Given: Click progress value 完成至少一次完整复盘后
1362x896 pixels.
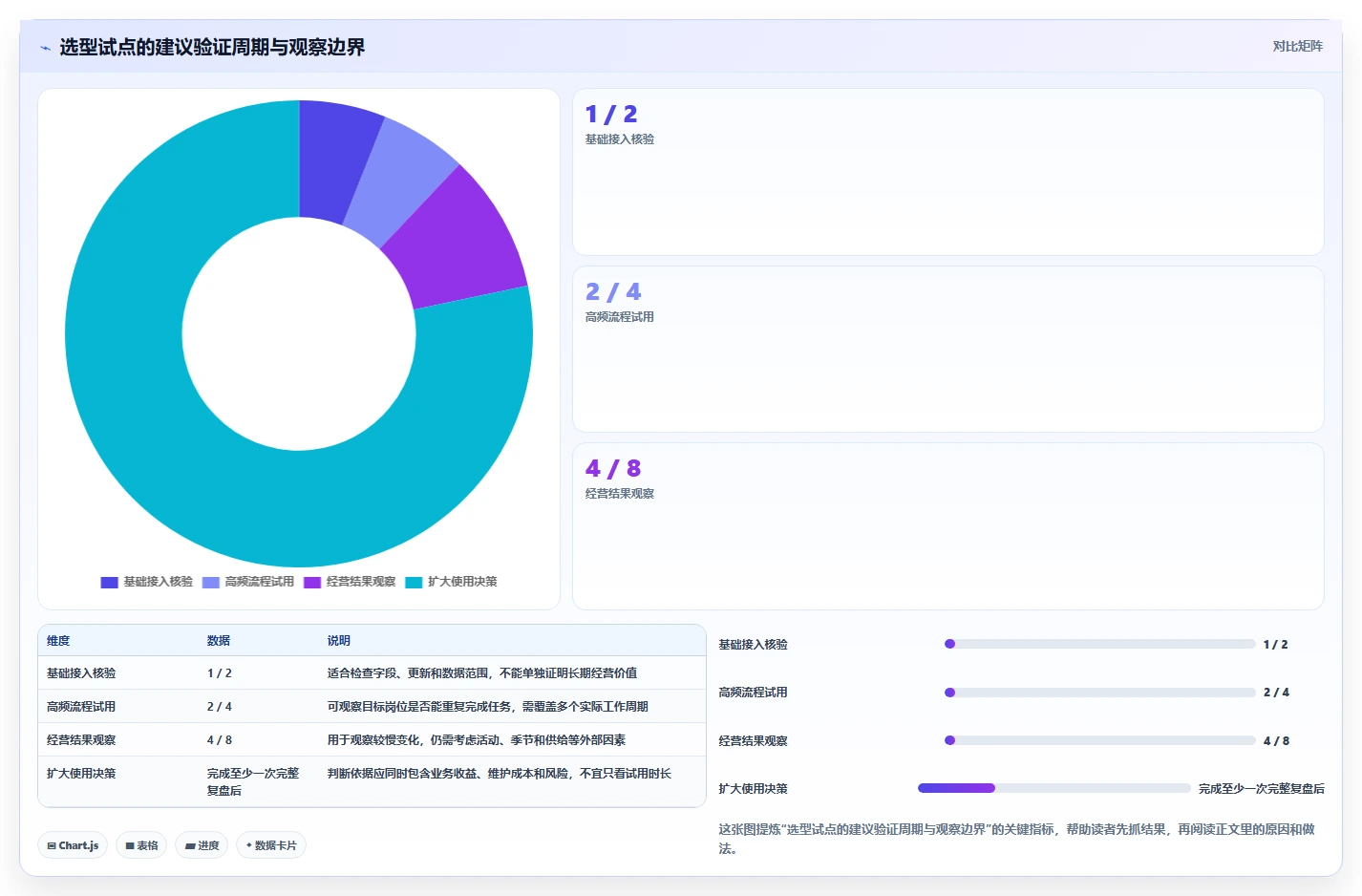Looking at the screenshot, I should (1262, 789).
